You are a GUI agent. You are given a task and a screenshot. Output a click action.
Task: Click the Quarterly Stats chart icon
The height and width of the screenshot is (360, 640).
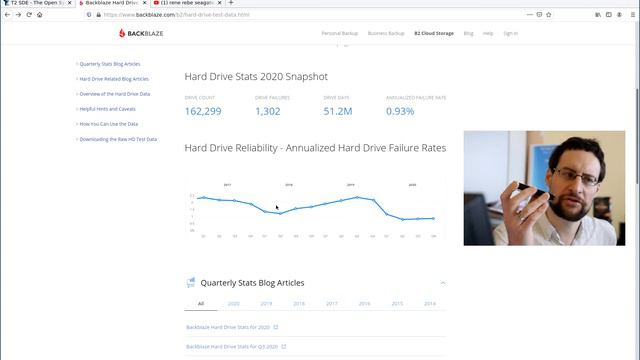[191, 282]
